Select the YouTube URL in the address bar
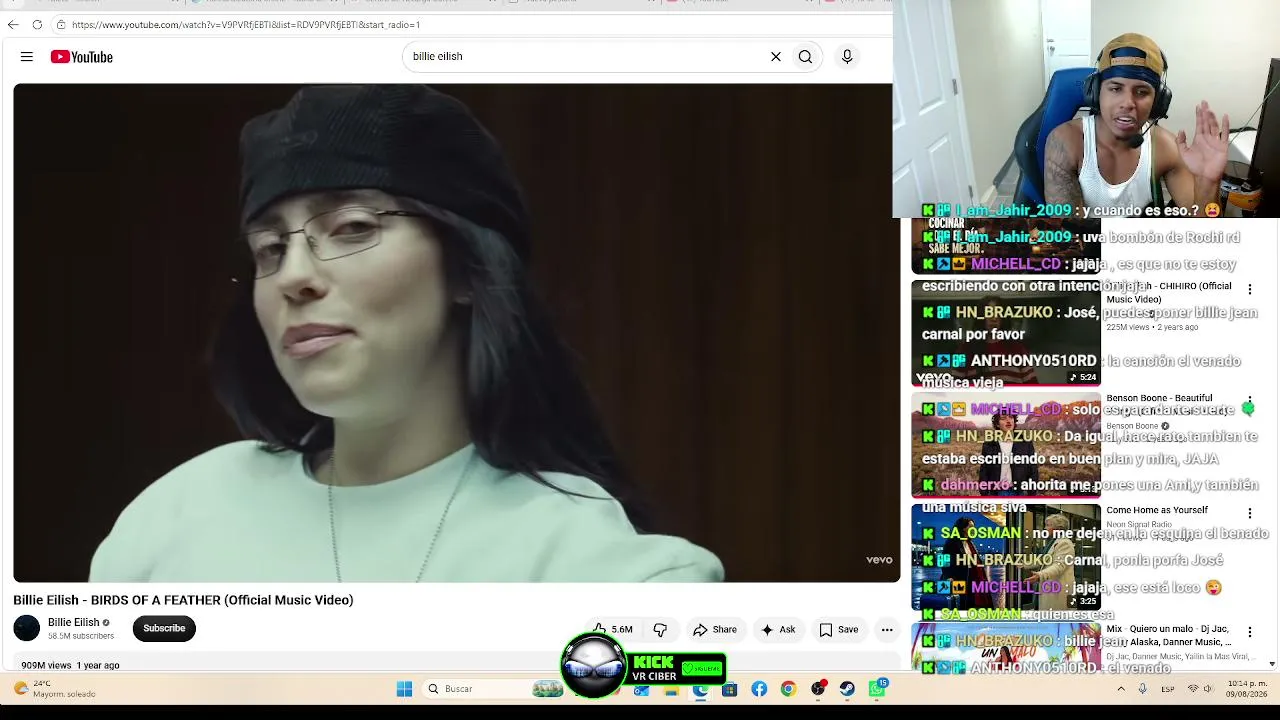Image resolution: width=1280 pixels, height=720 pixels. (x=246, y=24)
